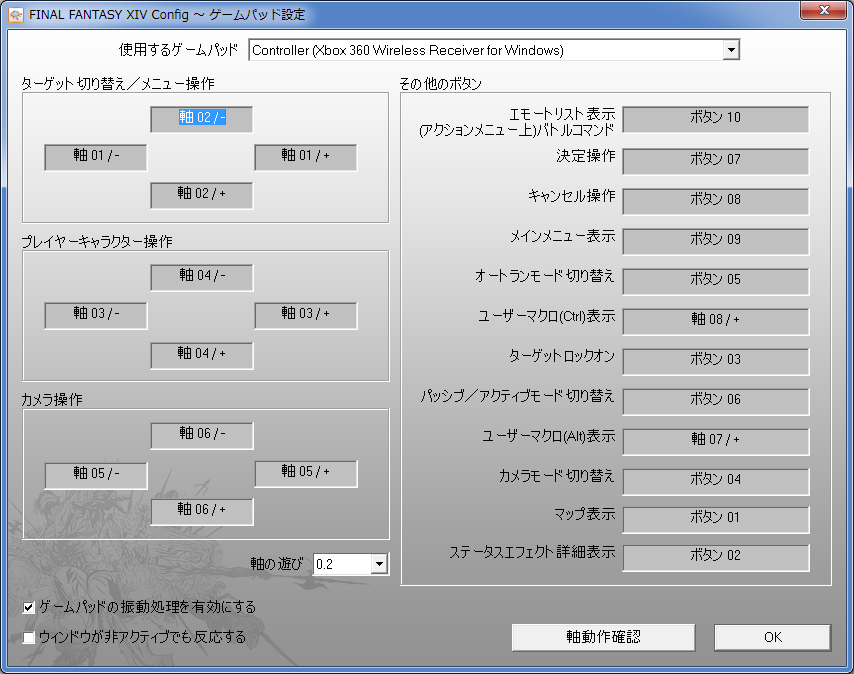Select the 軸 01 / + target-right field
This screenshot has height=674, width=854.
click(306, 157)
